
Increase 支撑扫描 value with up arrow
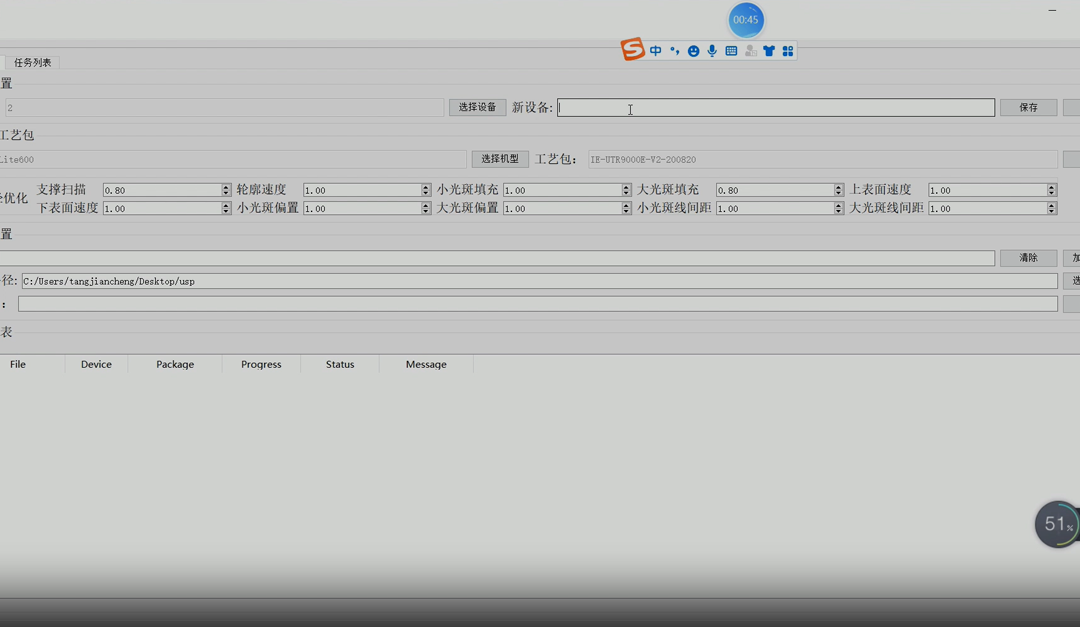click(x=227, y=187)
